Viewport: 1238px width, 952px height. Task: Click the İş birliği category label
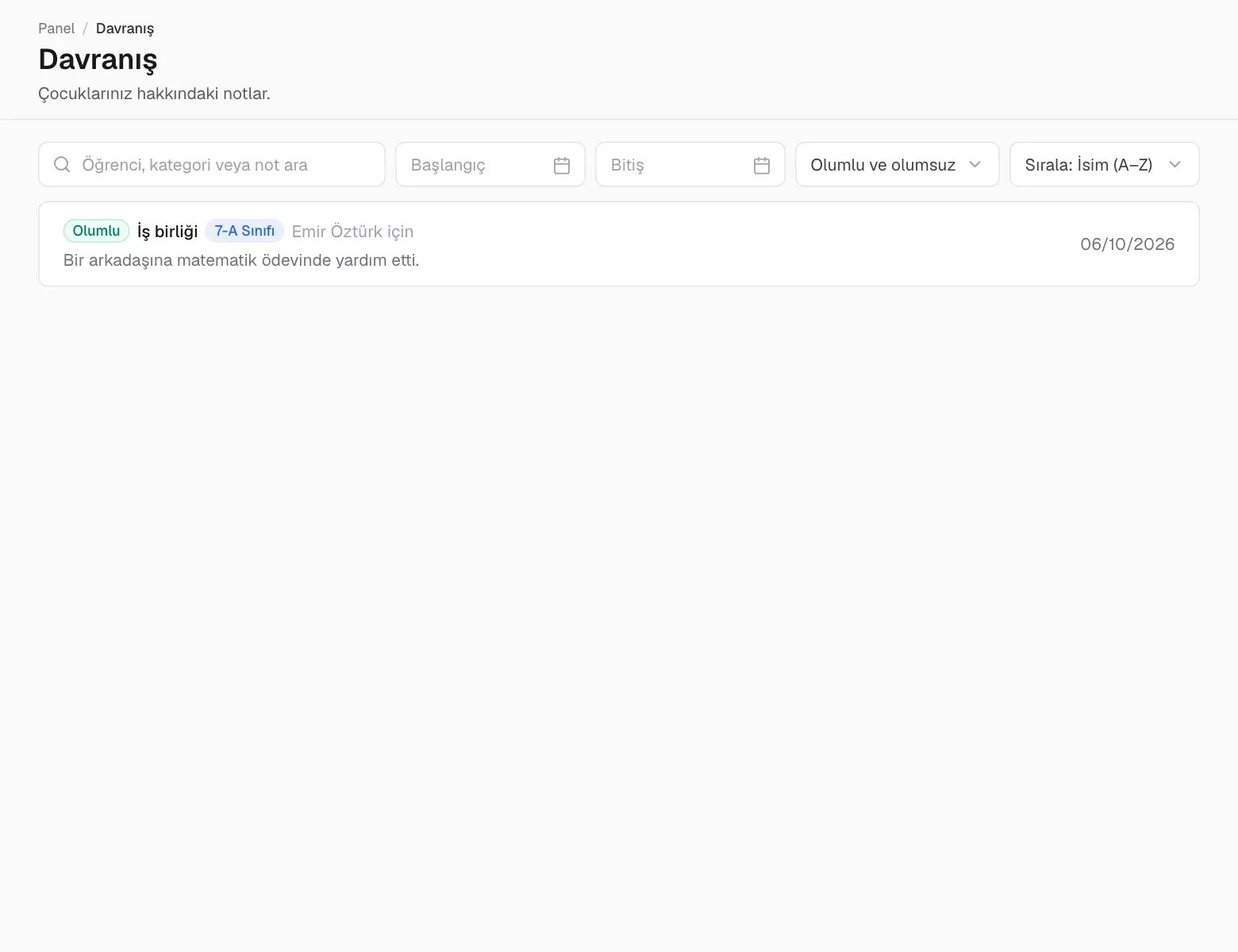(x=167, y=232)
